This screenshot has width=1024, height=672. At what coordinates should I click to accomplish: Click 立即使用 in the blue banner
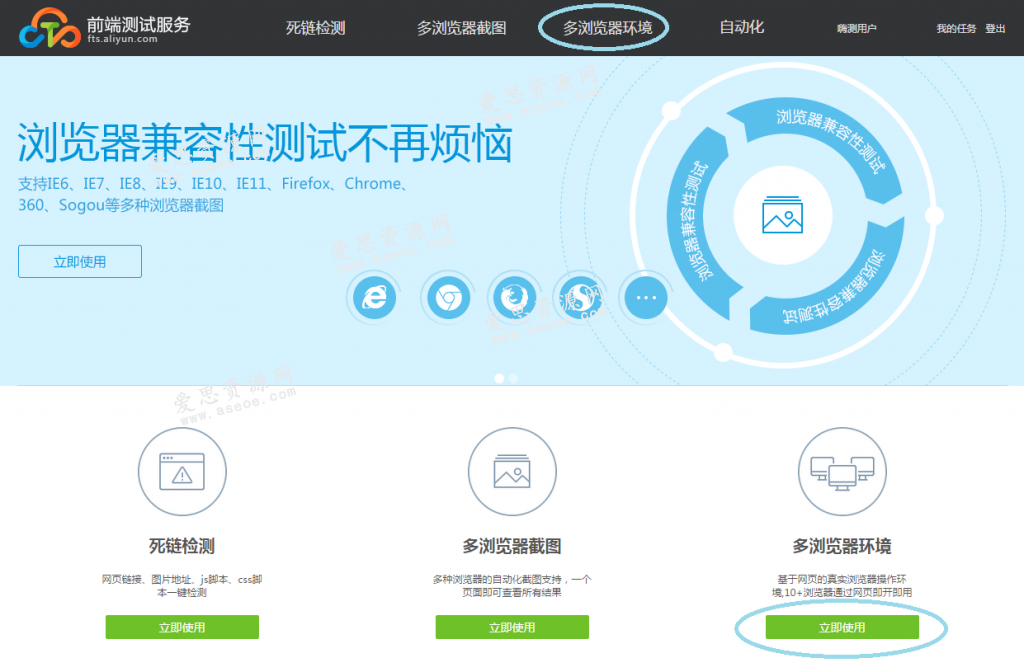pyautogui.click(x=79, y=261)
